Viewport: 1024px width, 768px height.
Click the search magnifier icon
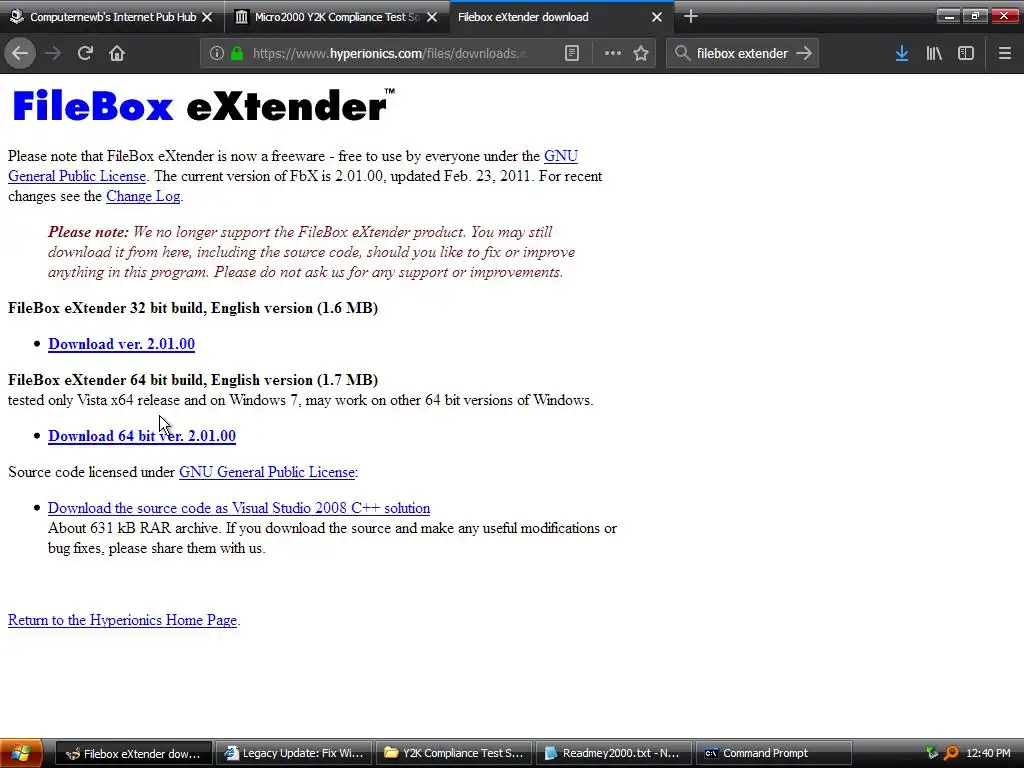(x=682, y=54)
